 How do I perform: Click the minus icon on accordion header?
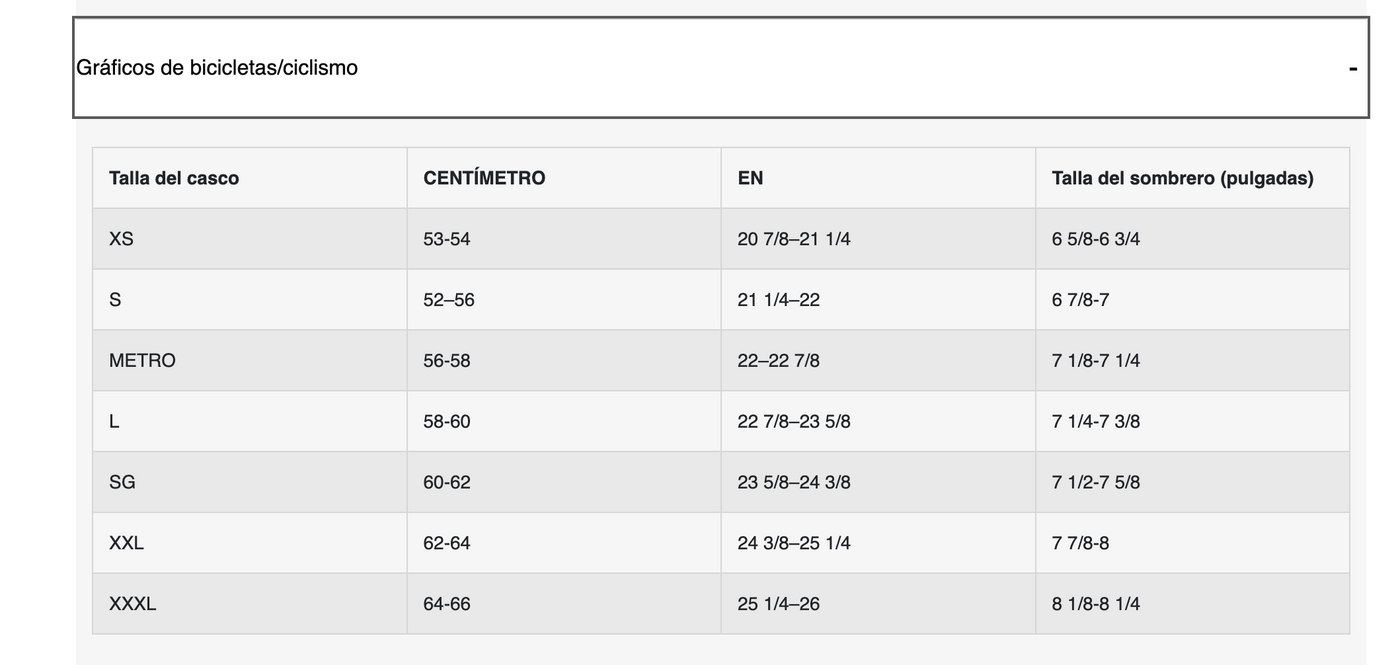tap(1352, 69)
